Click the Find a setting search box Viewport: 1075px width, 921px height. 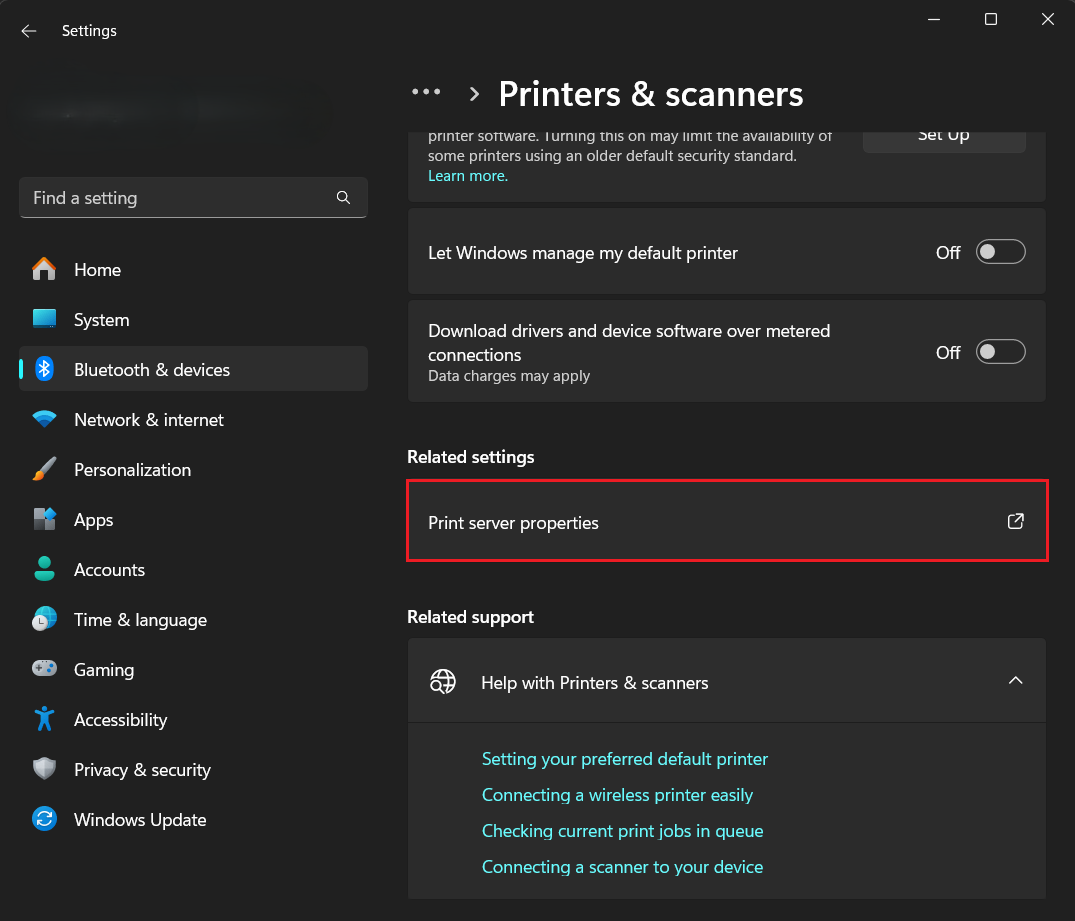[x=180, y=198]
